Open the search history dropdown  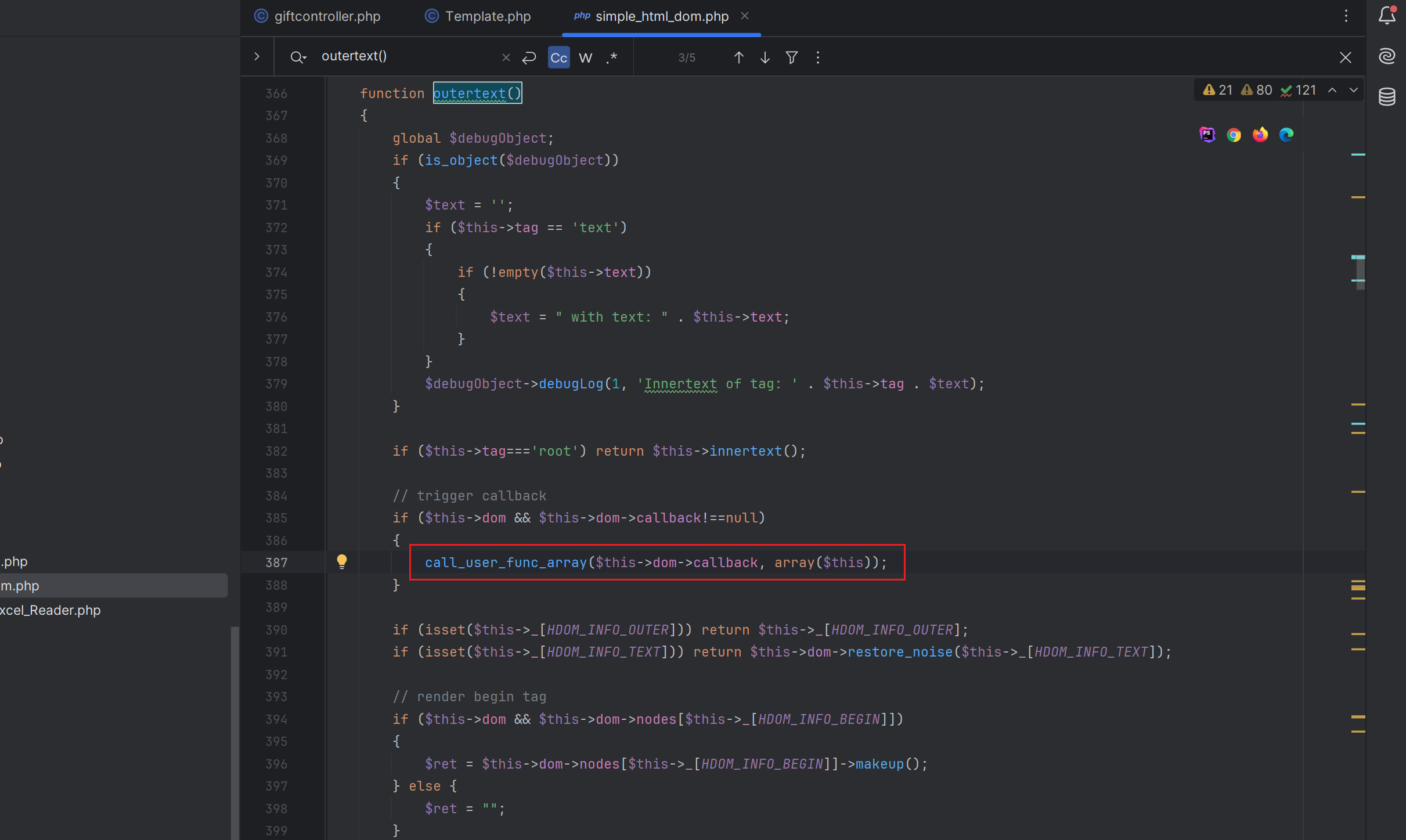point(298,57)
